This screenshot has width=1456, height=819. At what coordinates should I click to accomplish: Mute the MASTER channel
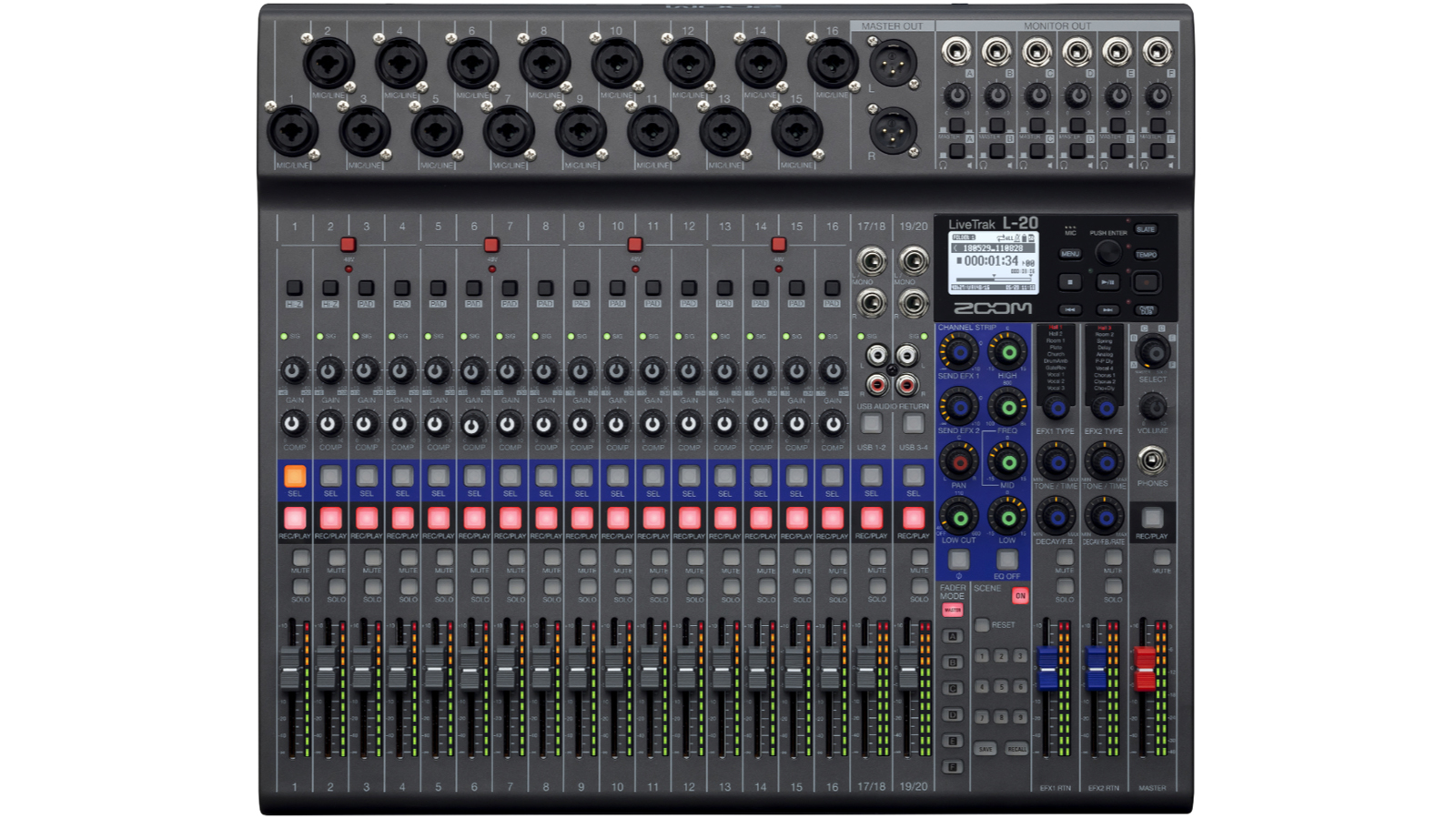pyautogui.click(x=1161, y=558)
